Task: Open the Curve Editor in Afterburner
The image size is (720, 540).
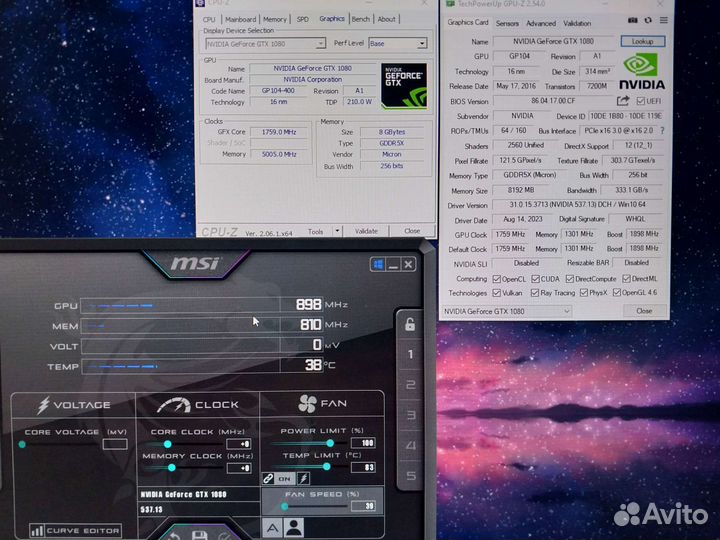Action: tap(76, 531)
